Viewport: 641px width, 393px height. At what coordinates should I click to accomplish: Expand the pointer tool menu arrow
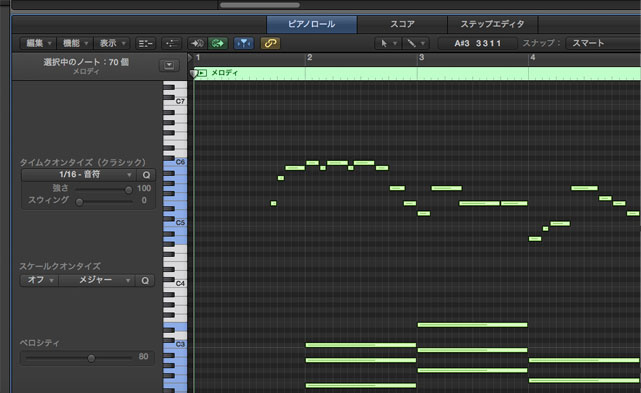pos(395,43)
